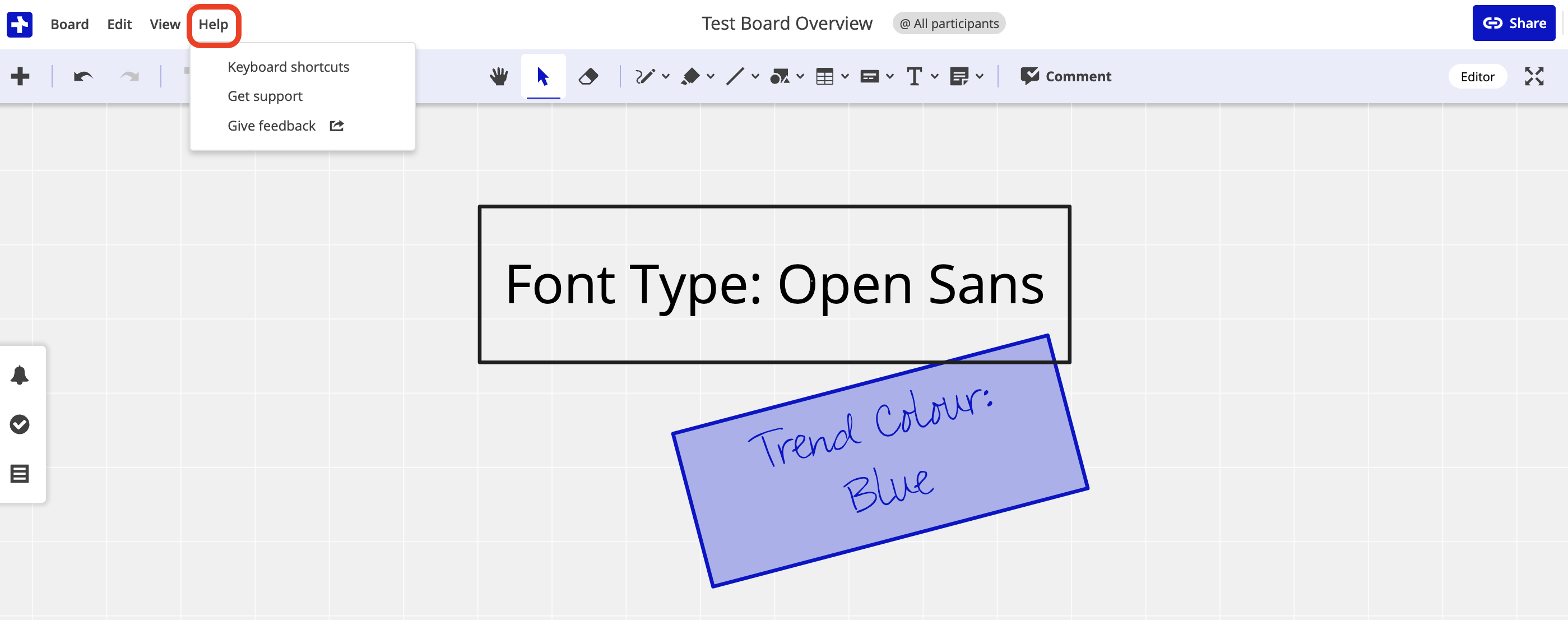
Task: Activate the arrow select tool
Action: 543,76
